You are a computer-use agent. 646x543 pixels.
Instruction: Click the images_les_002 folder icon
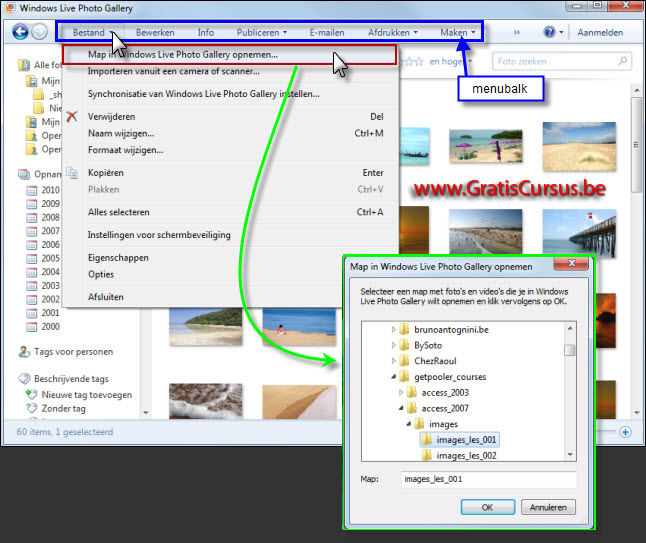pos(427,455)
